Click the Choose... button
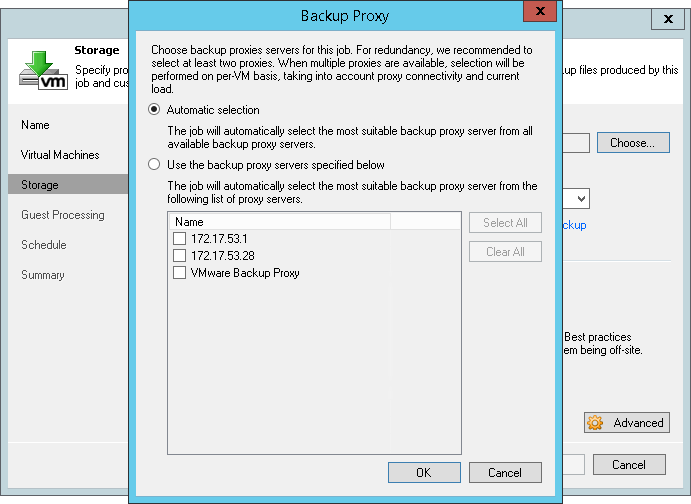691x504 pixels. pyautogui.click(x=632, y=143)
